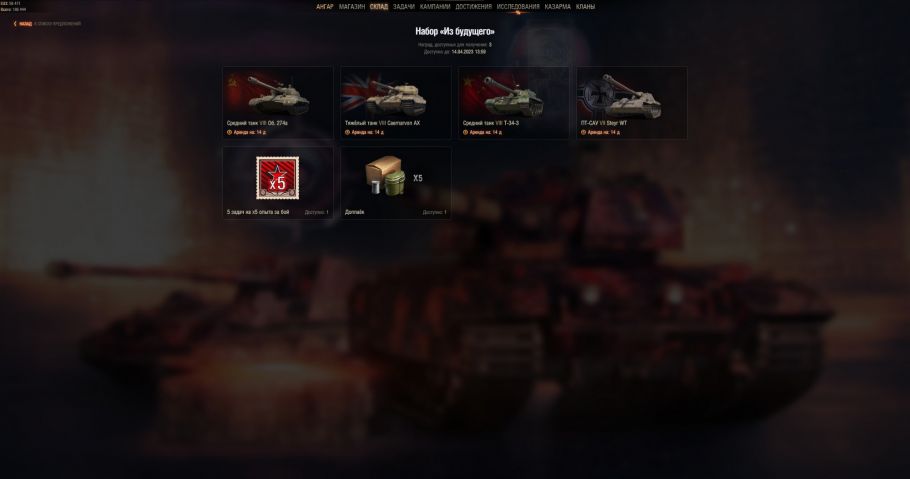Image resolution: width=910 pixels, height=479 pixels.
Task: Click the rental clock icon under T-34-3
Action: click(465, 132)
